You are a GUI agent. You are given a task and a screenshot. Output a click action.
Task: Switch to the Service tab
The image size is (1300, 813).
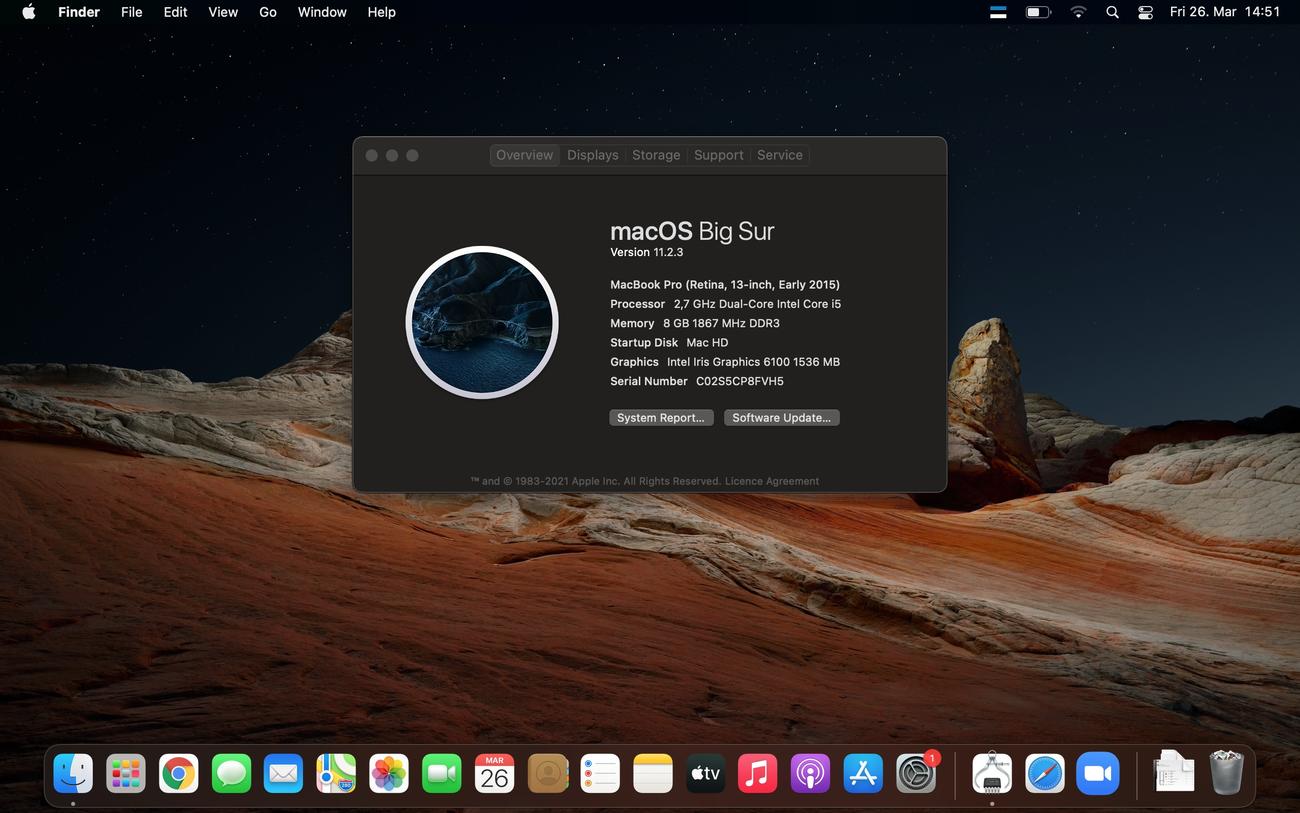(x=780, y=155)
